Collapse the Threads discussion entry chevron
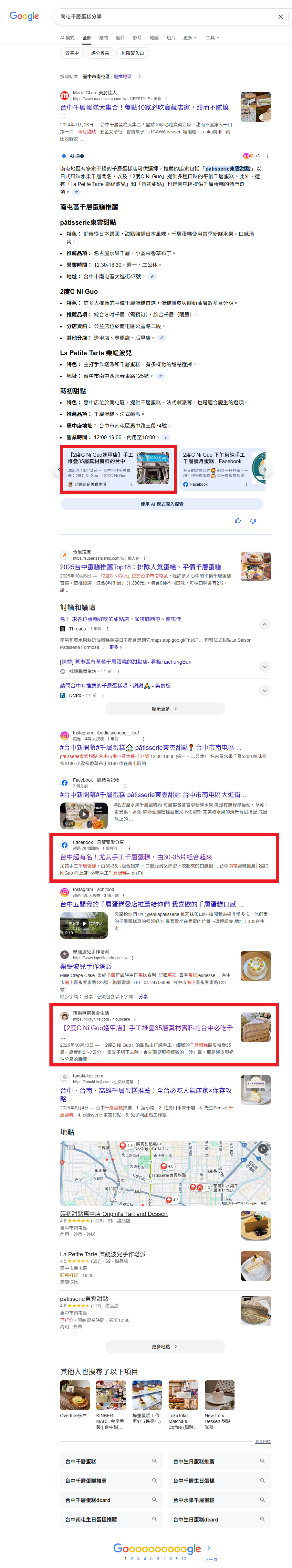The image size is (292, 1568). [x=264, y=625]
